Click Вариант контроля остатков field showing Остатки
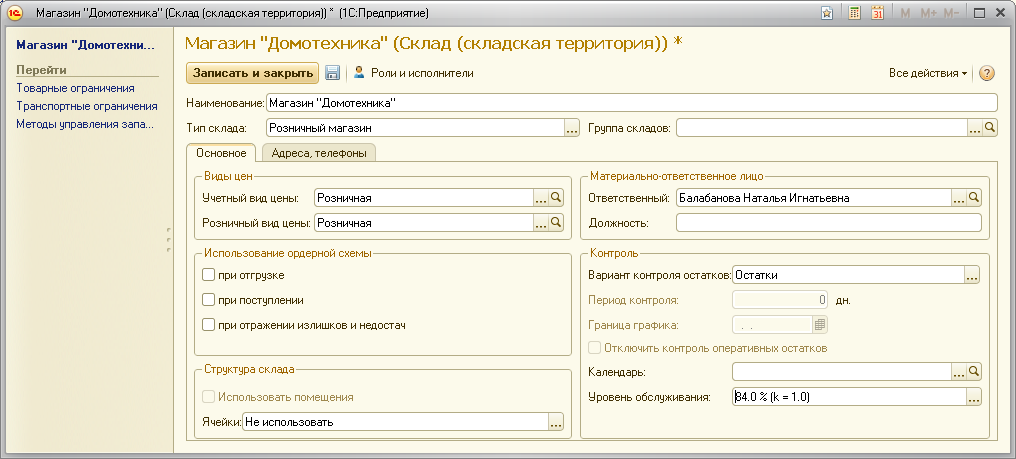This screenshot has height=459, width=1016. pos(848,275)
